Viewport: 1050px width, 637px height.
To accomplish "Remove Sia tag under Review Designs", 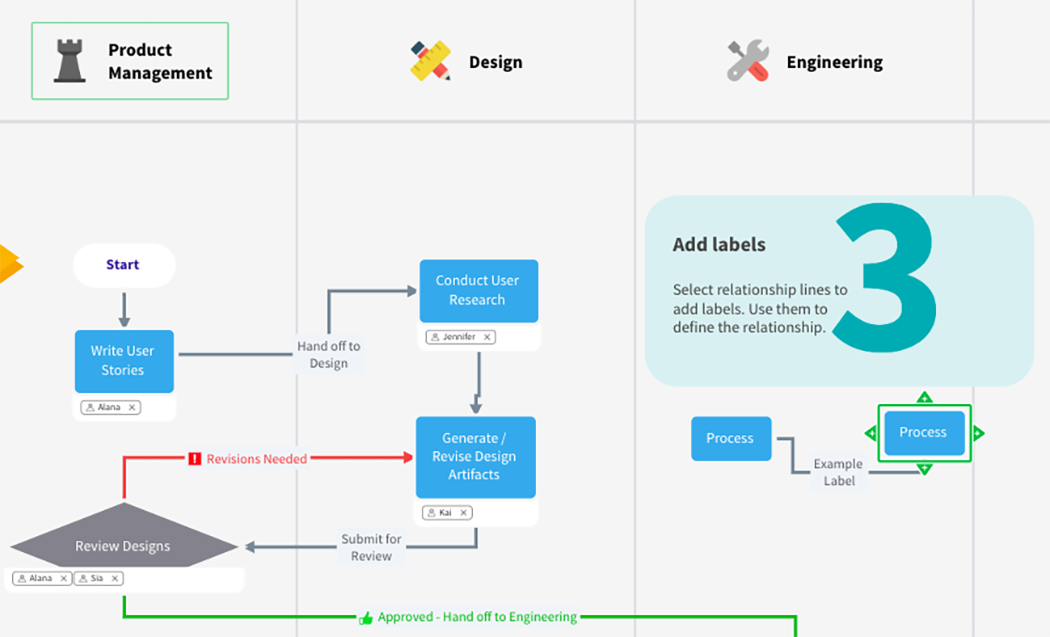I will (x=115, y=578).
